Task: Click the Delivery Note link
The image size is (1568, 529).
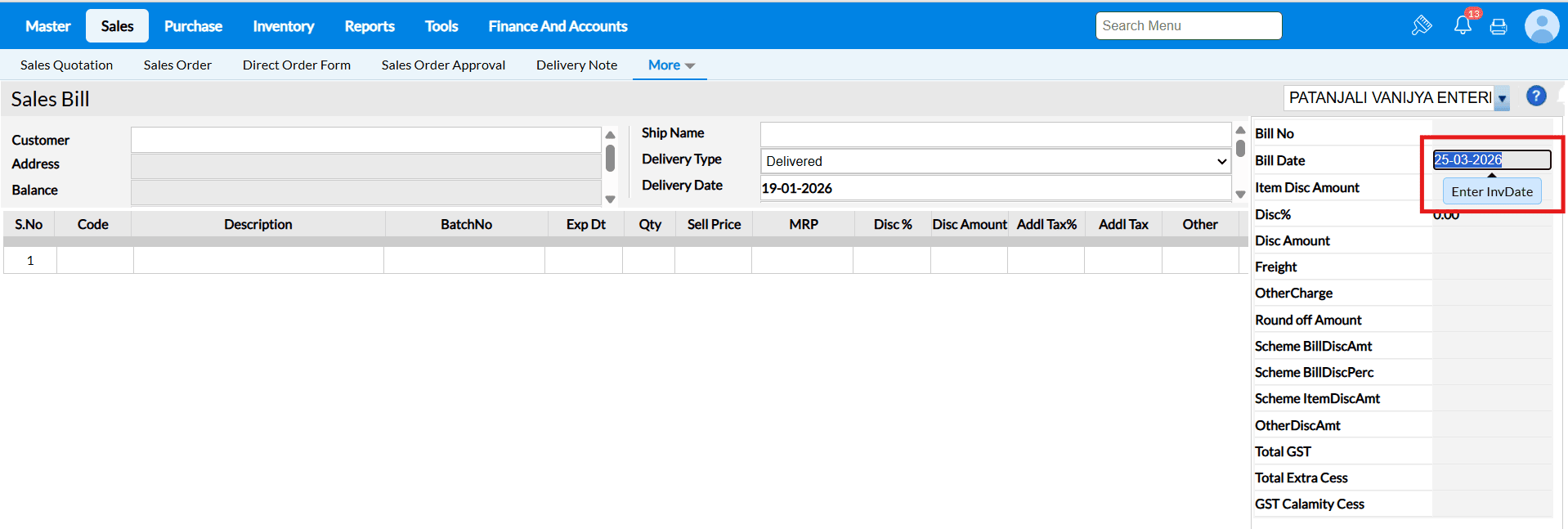Action: [576, 65]
